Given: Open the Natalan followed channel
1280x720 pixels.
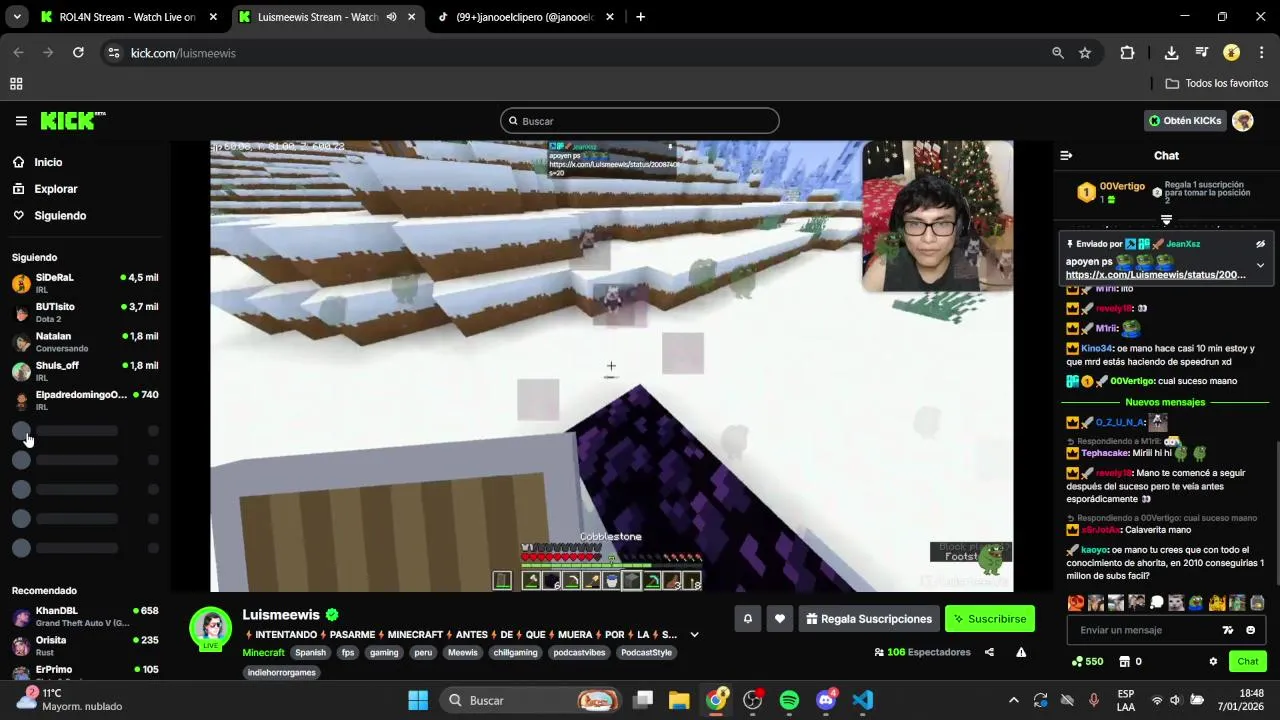Looking at the screenshot, I should pyautogui.click(x=85, y=342).
